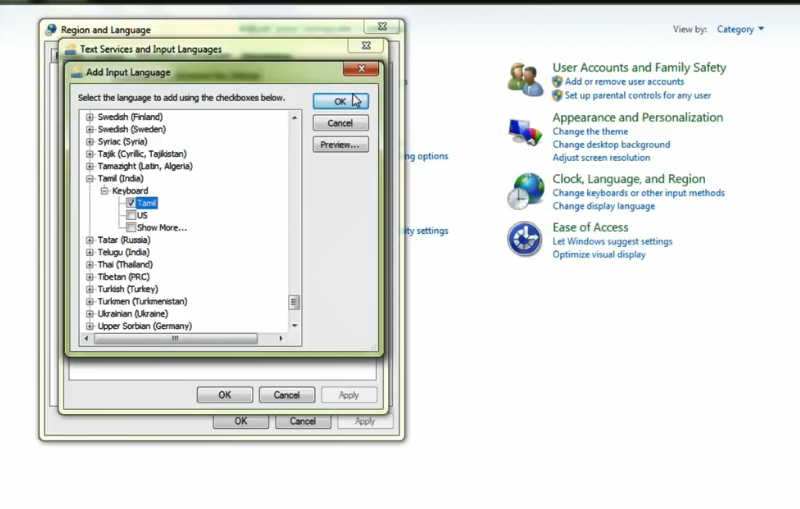Screen dimensions: 800x509
Task: Expand Ukrainian (Ukraine) tree node
Action: (x=90, y=314)
